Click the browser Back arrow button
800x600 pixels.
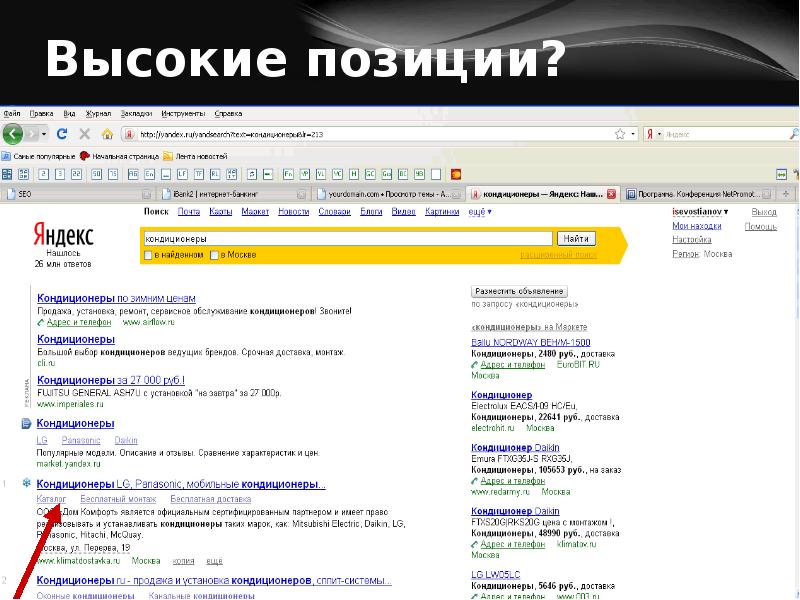pos(13,134)
